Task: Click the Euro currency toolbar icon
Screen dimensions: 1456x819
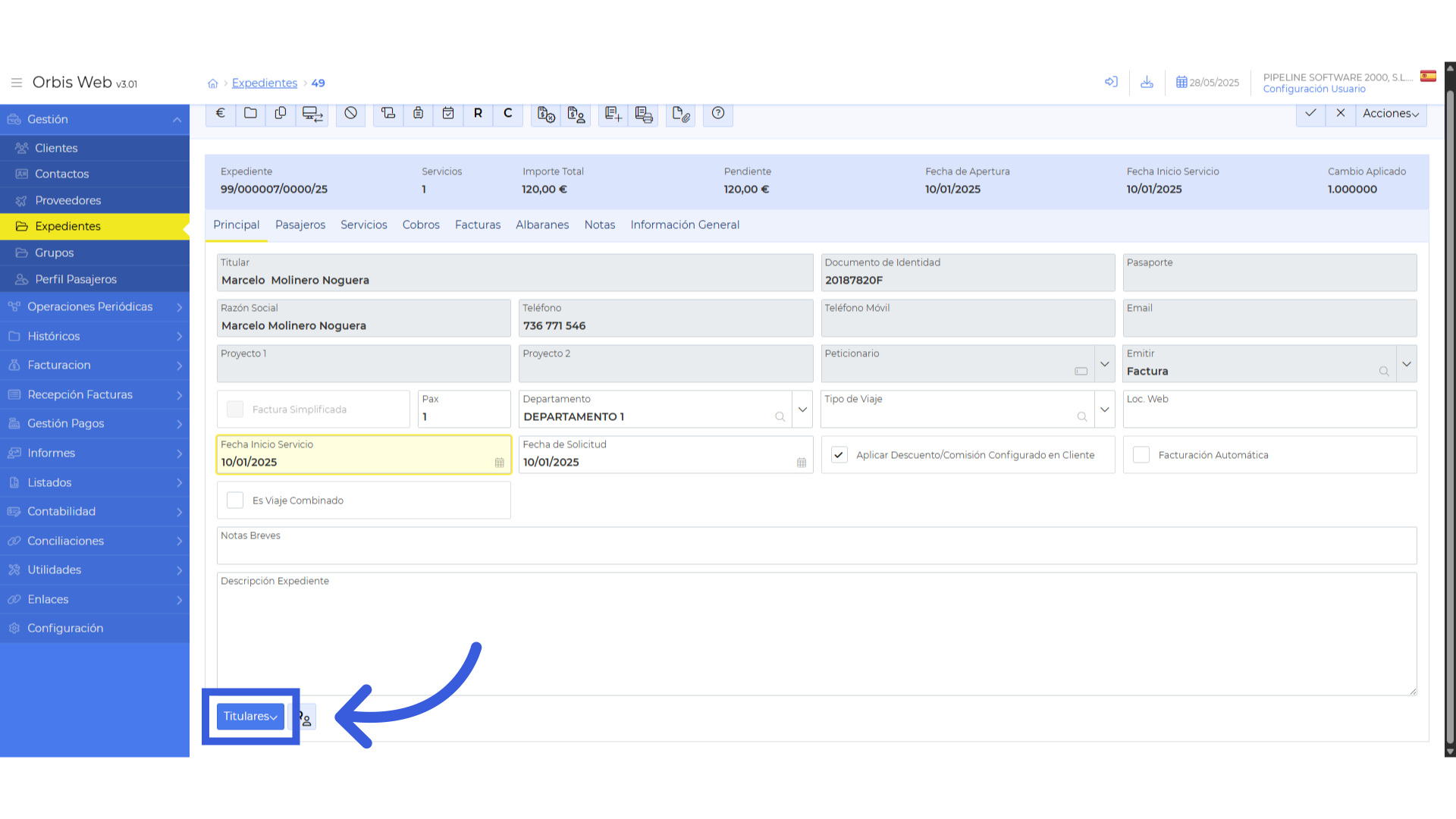Action: 221,114
